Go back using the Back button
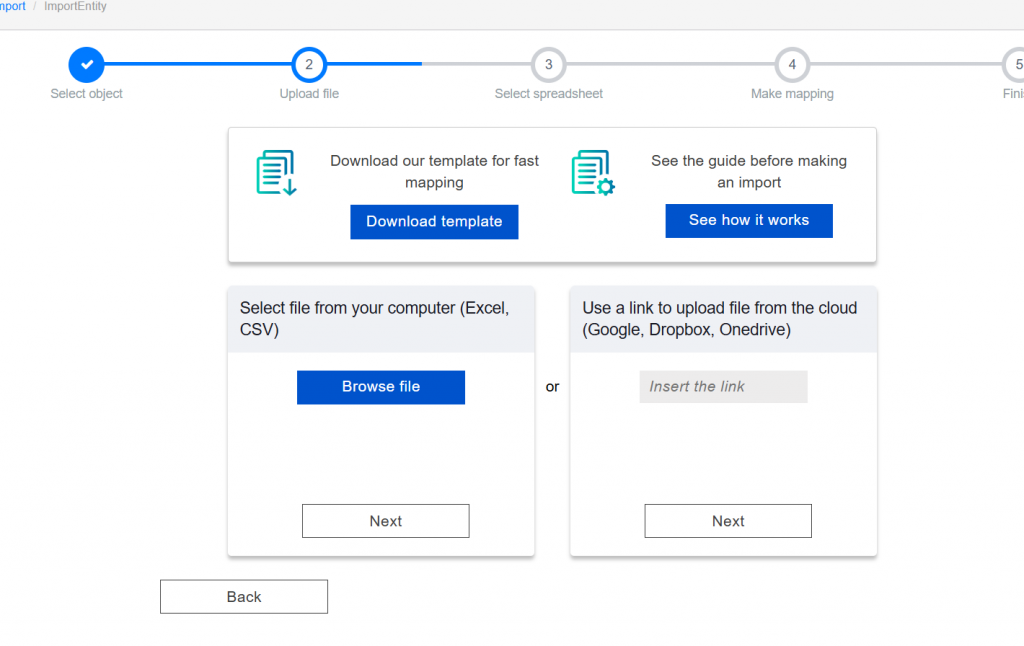 [x=244, y=597]
